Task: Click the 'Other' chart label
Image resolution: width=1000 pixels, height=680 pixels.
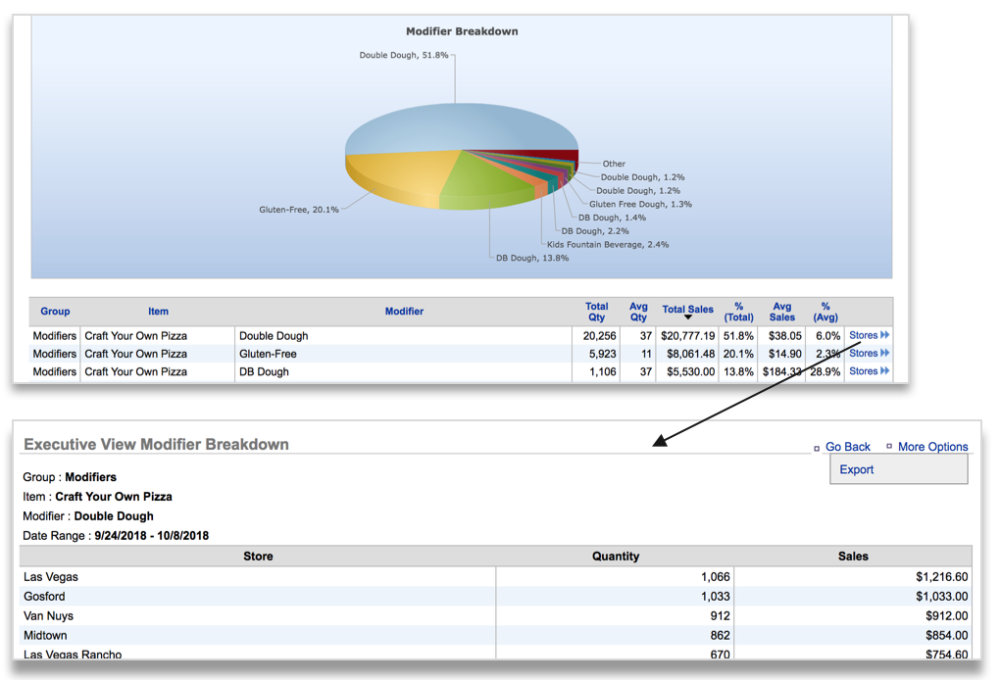Action: pyautogui.click(x=614, y=163)
